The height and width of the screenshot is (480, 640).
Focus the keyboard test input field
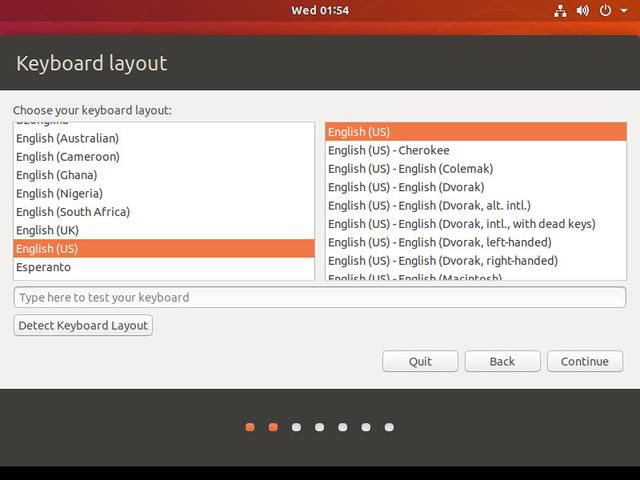coord(320,297)
